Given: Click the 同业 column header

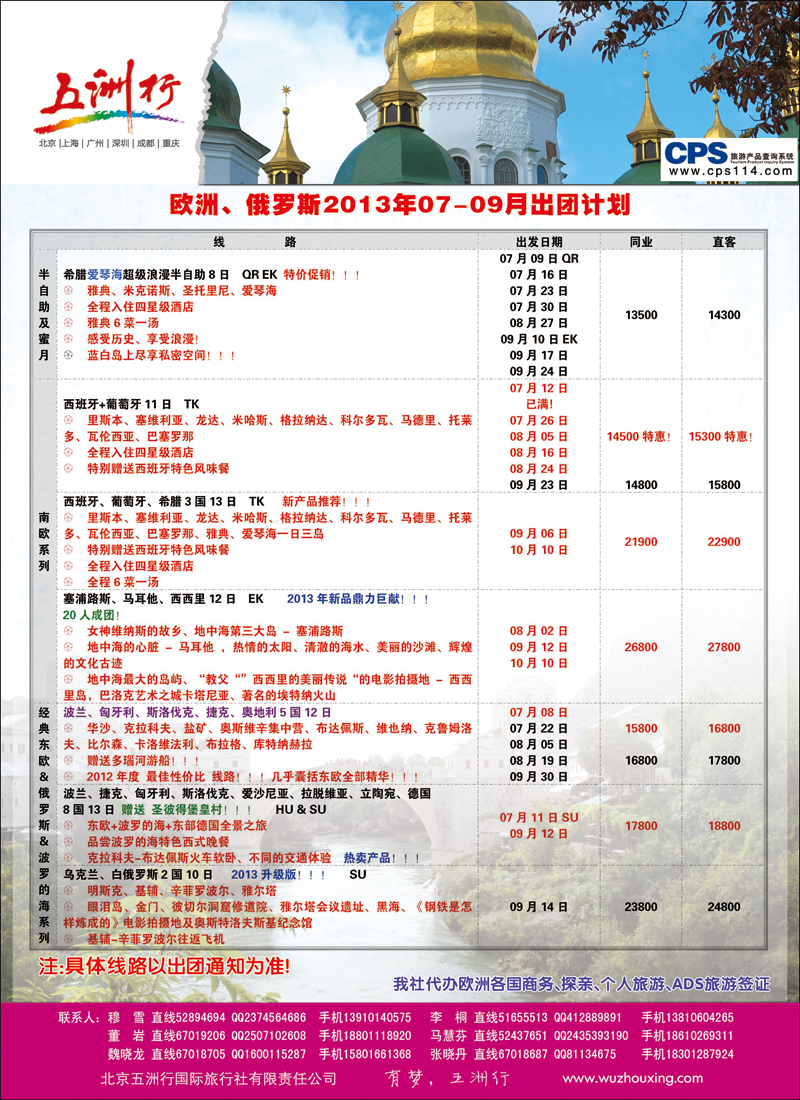Looking at the screenshot, I should tap(641, 241).
